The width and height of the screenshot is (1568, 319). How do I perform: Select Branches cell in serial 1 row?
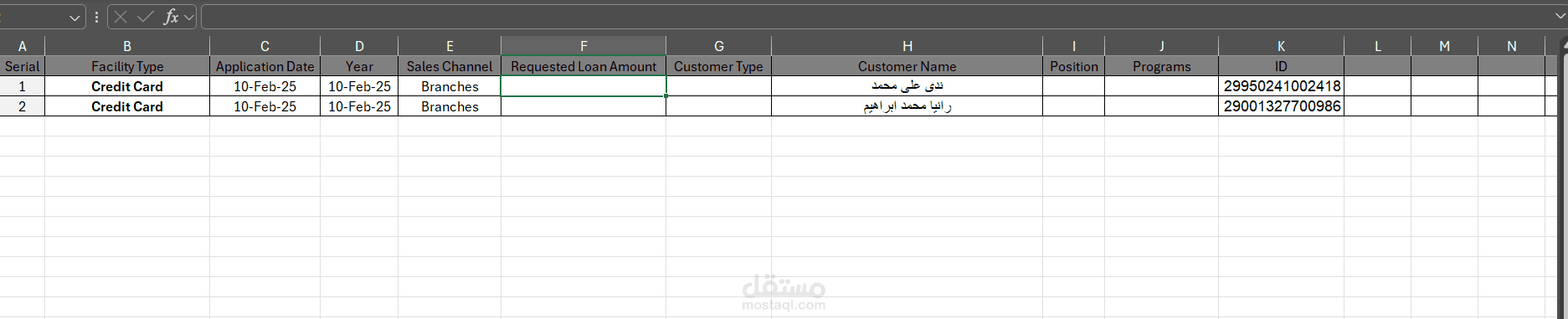point(450,86)
